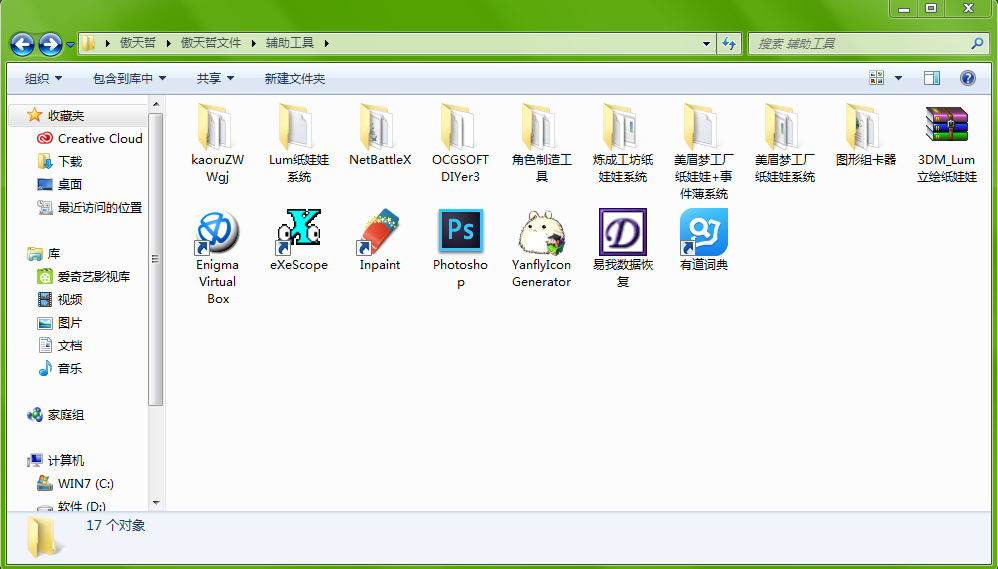Expand arrow after 傲天哲文件 breadcrumb
Image resolution: width=998 pixels, height=569 pixels.
253,43
